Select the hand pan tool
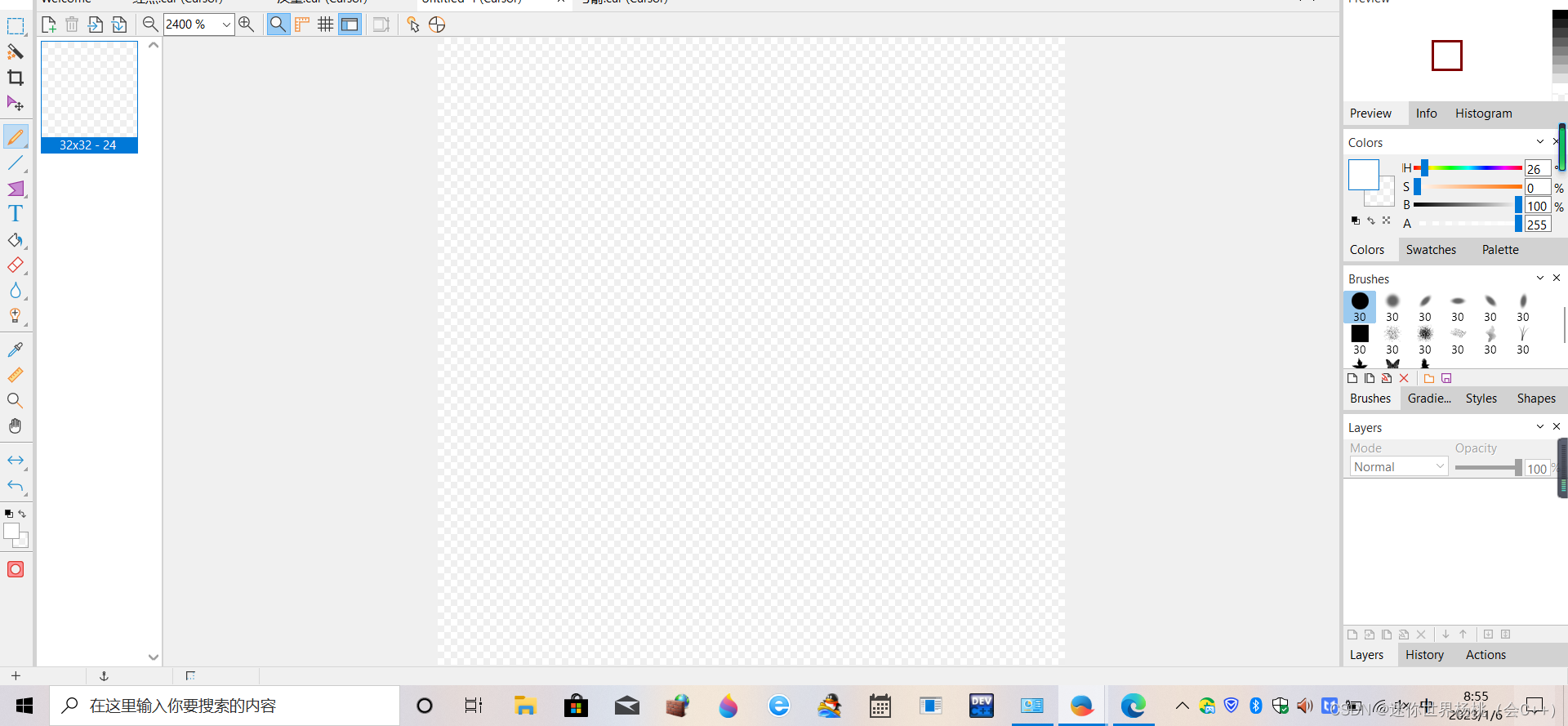 click(x=16, y=425)
